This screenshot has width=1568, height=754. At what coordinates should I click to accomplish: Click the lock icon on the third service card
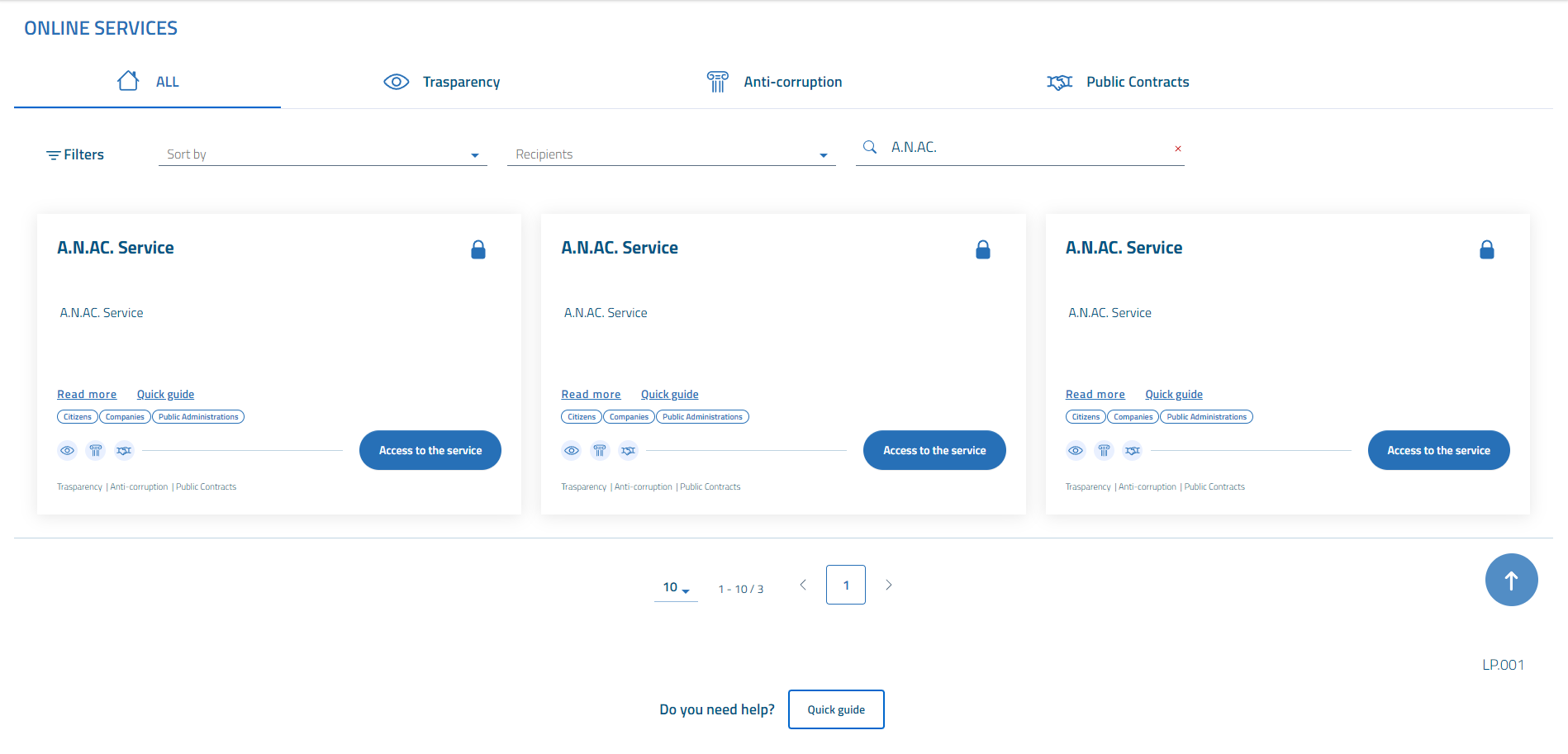click(1486, 249)
